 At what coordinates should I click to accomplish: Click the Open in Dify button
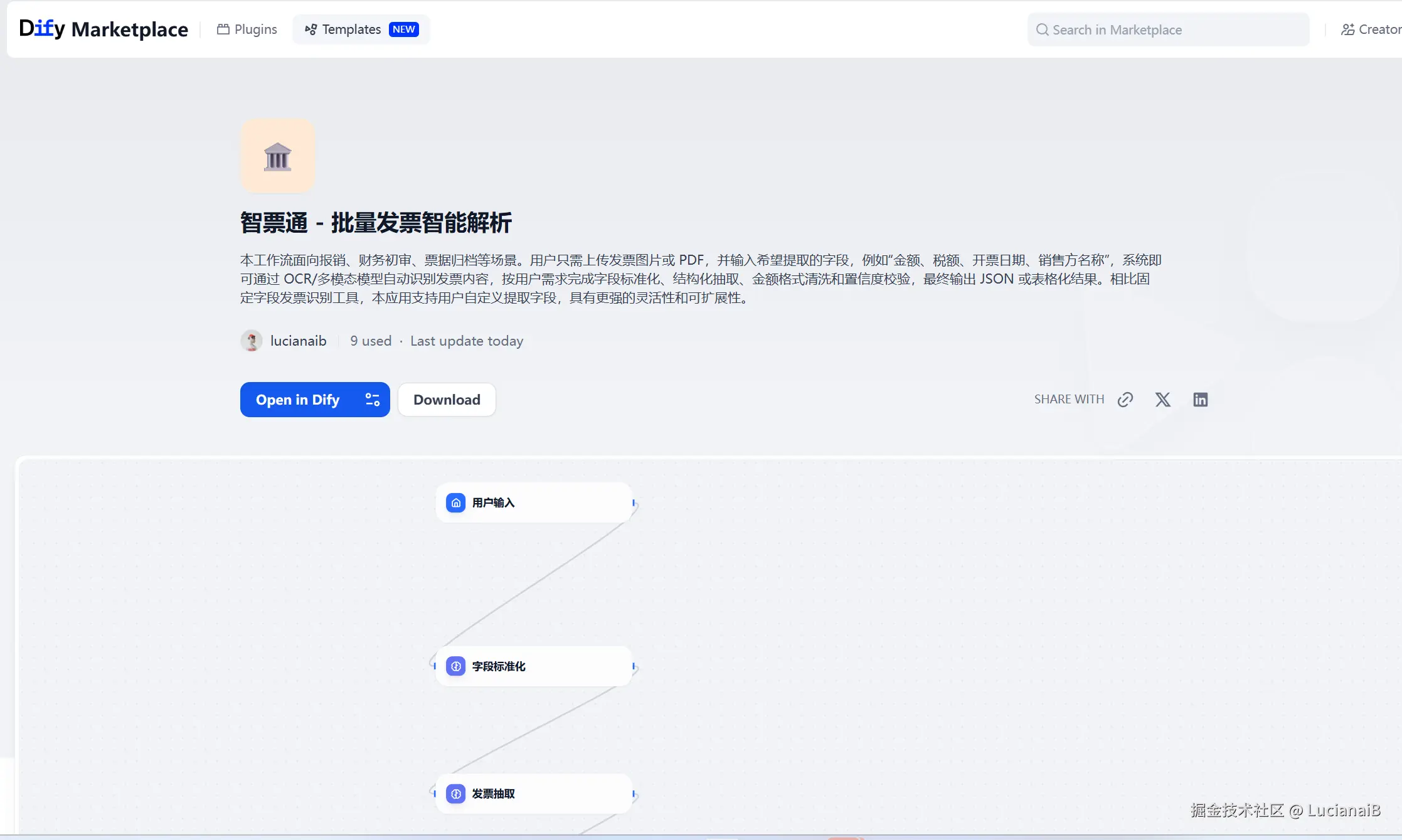(315, 400)
